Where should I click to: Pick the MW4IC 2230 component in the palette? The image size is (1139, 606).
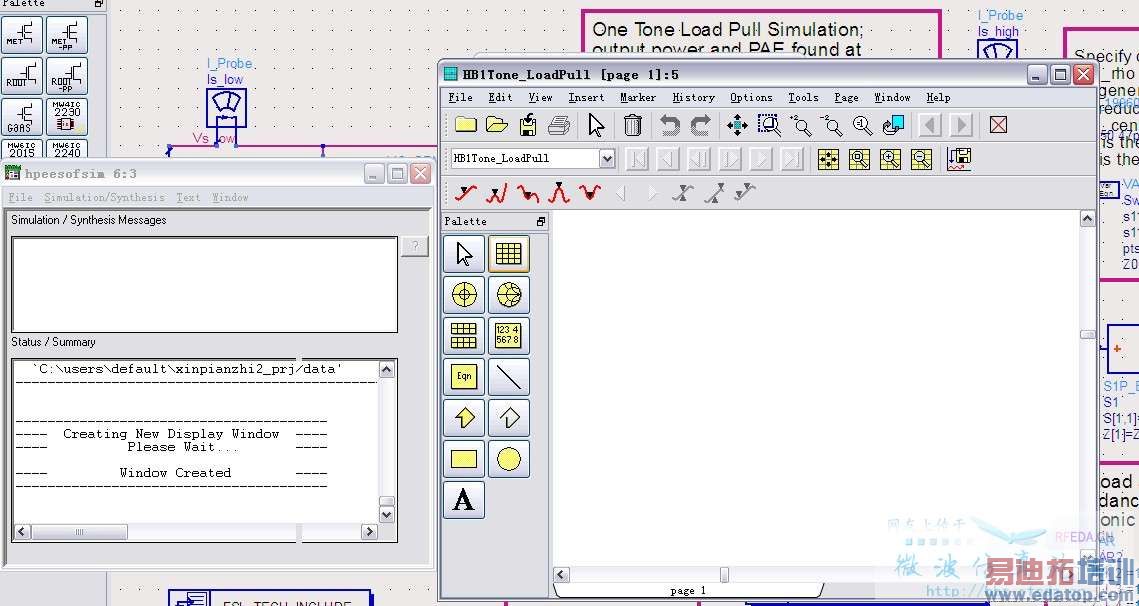[x=67, y=116]
